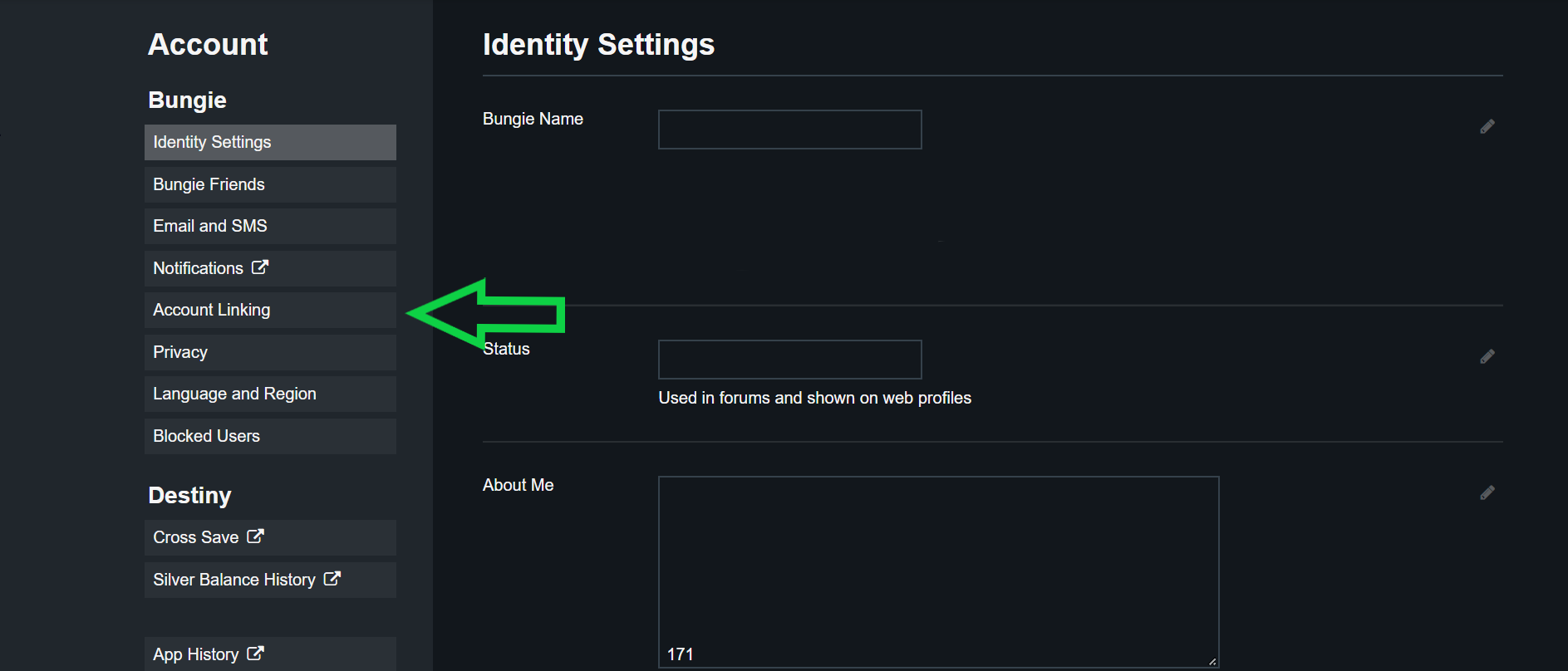Screen dimensions: 1568x671
Task: Click the Cross Save external link icon
Action: [x=255, y=536]
